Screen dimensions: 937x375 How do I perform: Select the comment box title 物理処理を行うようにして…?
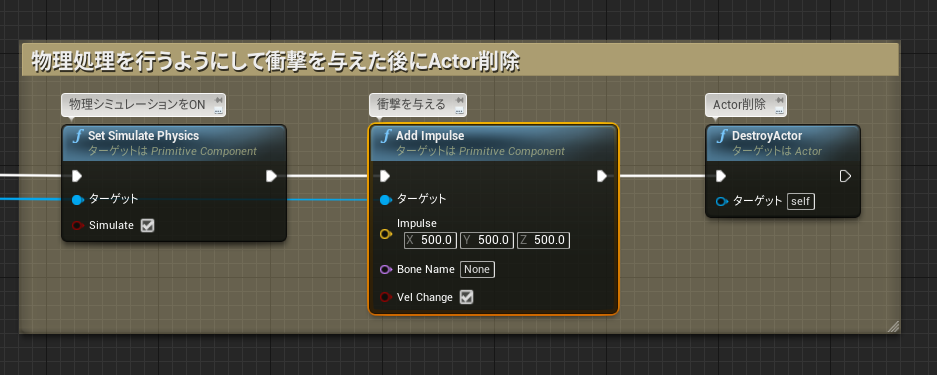275,61
